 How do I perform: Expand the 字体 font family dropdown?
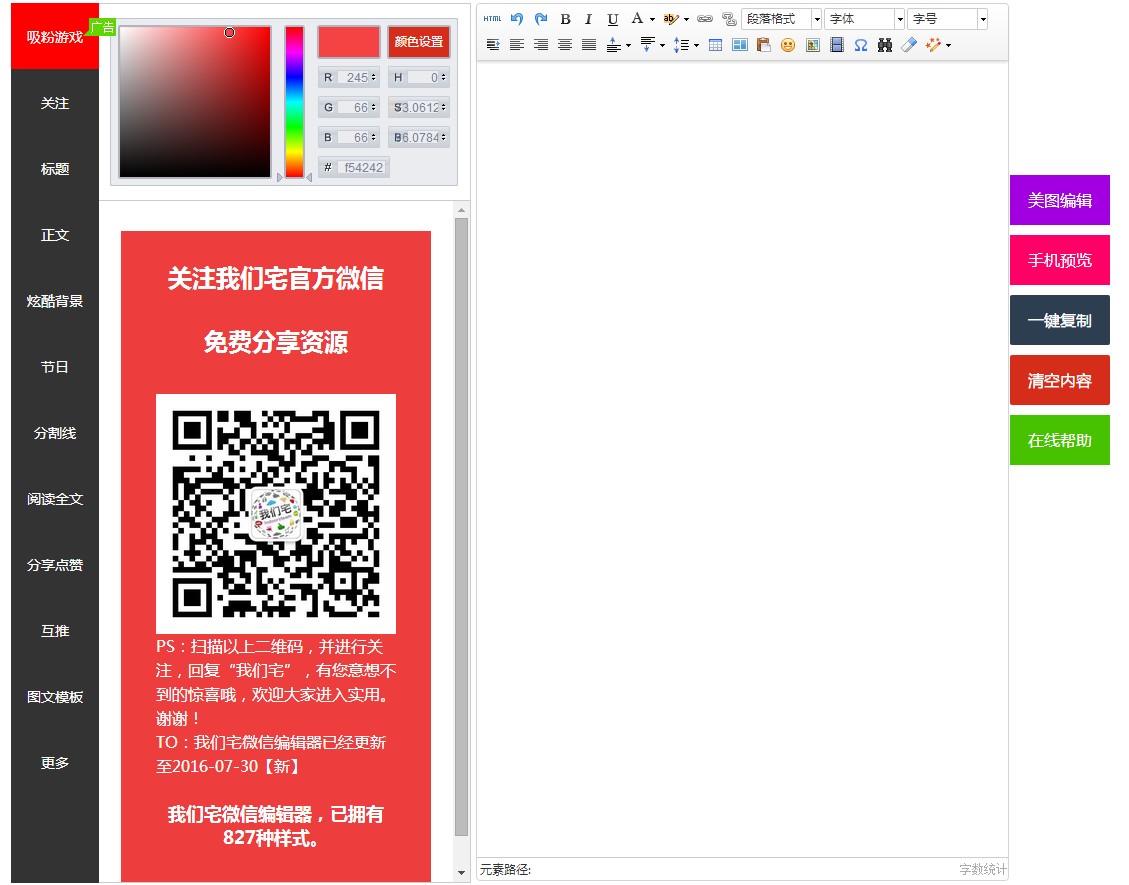click(864, 19)
